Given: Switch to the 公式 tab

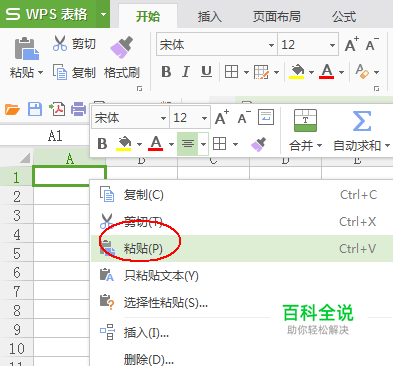Looking at the screenshot, I should click(x=344, y=16).
